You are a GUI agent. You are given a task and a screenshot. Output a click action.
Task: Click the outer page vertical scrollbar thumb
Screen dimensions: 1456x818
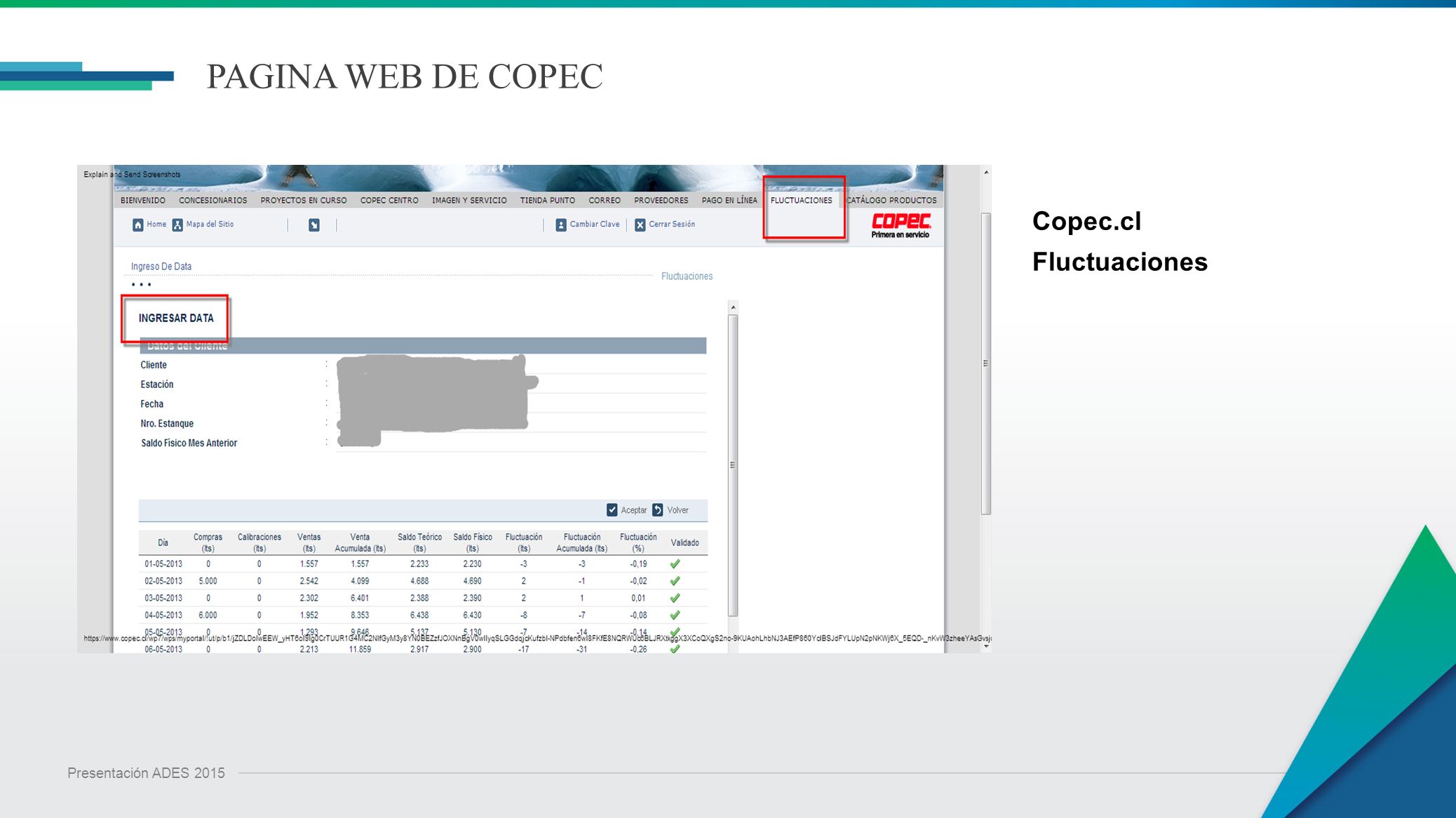click(986, 363)
